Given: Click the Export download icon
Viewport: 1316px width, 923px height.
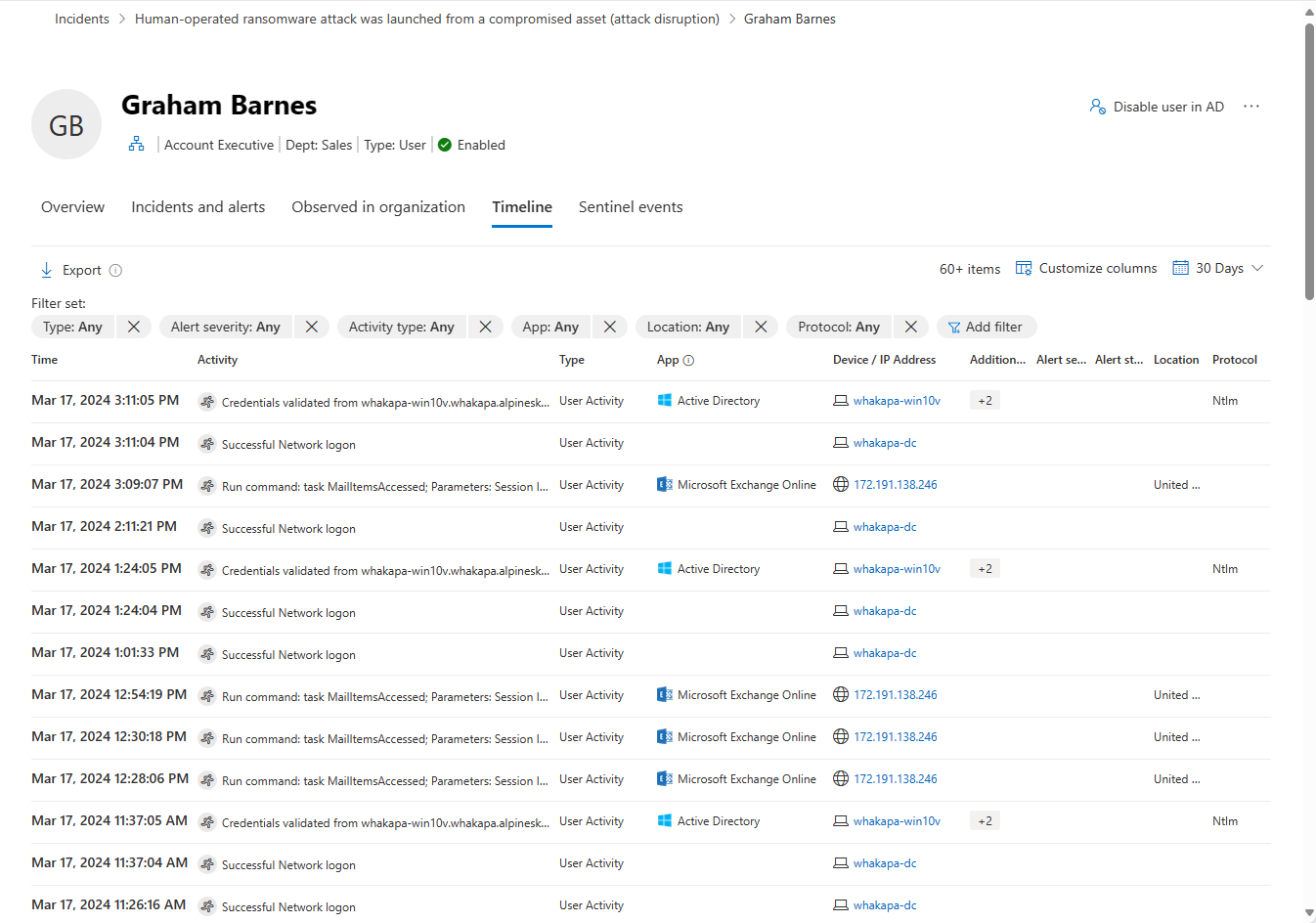Looking at the screenshot, I should [x=46, y=270].
